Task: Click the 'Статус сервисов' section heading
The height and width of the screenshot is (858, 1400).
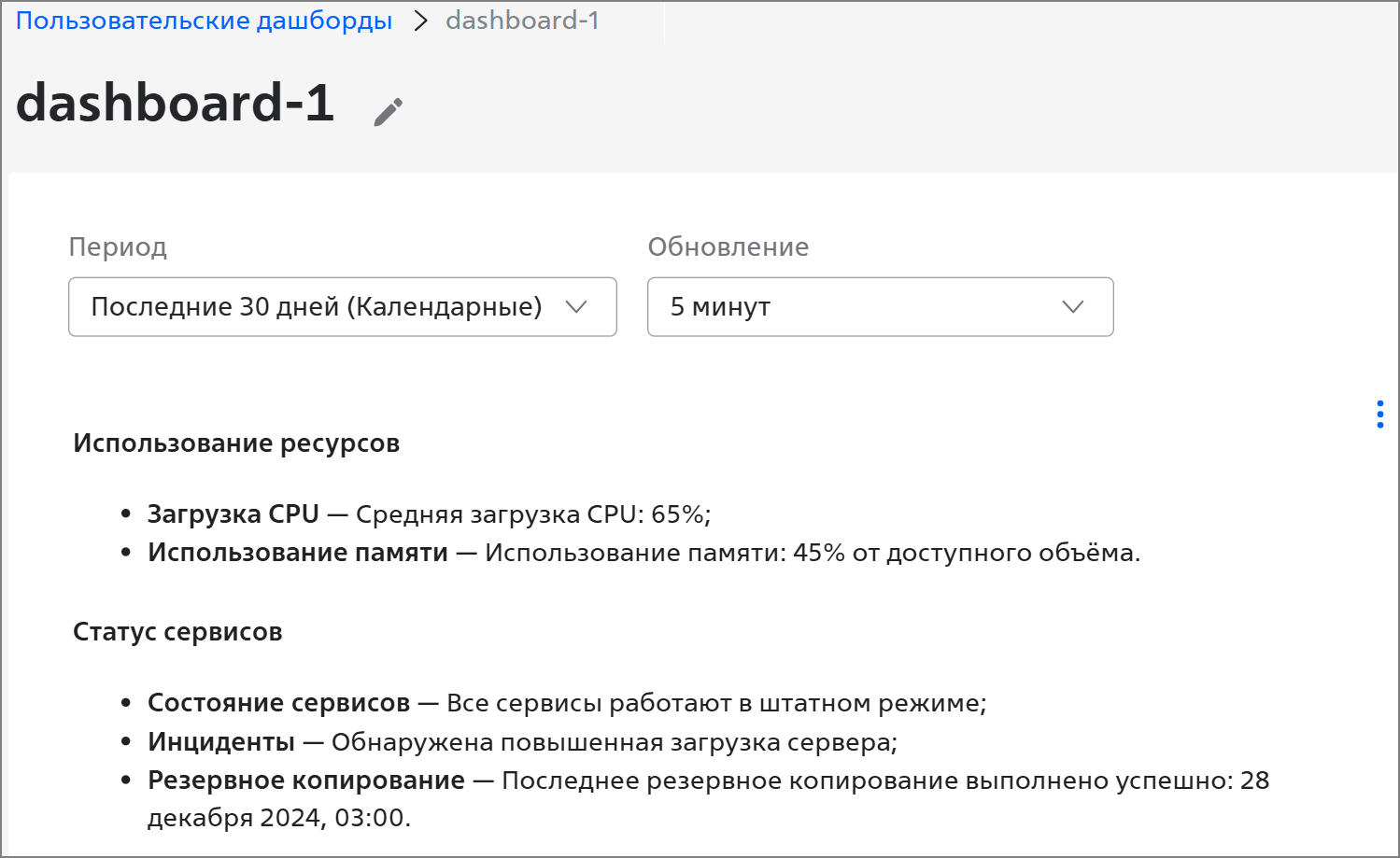Action: click(177, 632)
